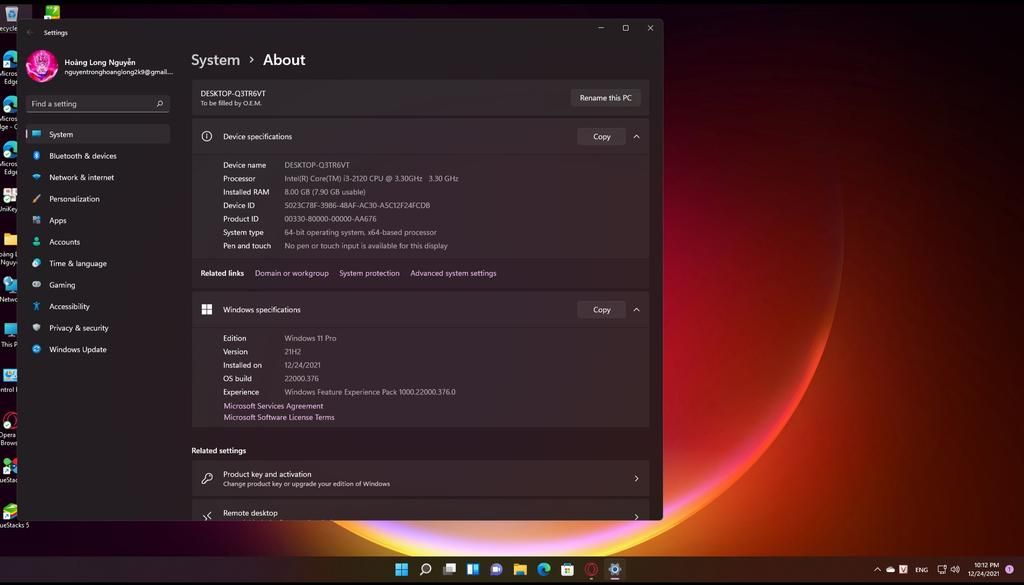Open Task View on taskbar
The image size is (1024, 585).
coord(449,569)
